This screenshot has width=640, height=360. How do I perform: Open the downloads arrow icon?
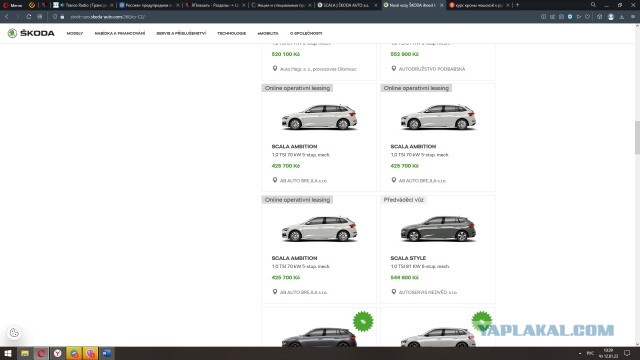pyautogui.click(x=622, y=17)
